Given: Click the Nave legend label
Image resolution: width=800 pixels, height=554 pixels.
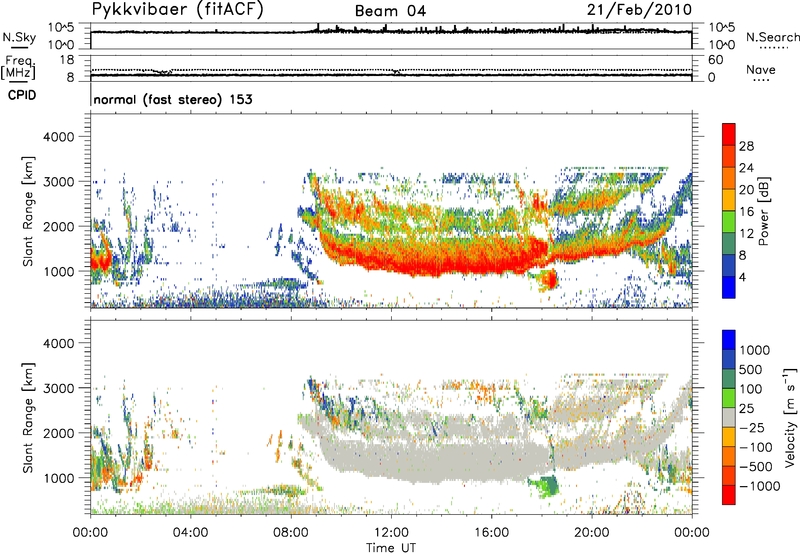Looking at the screenshot, I should 760,70.
